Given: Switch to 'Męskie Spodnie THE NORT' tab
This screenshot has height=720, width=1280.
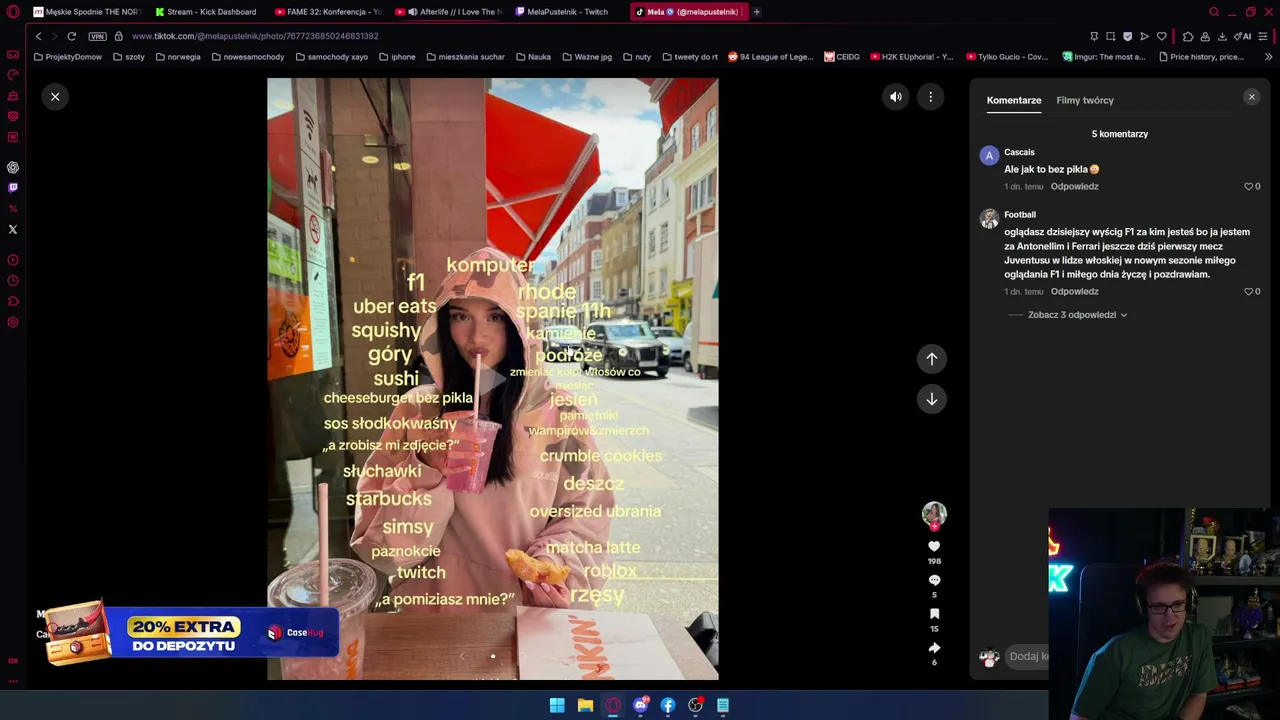Looking at the screenshot, I should 87,12.
